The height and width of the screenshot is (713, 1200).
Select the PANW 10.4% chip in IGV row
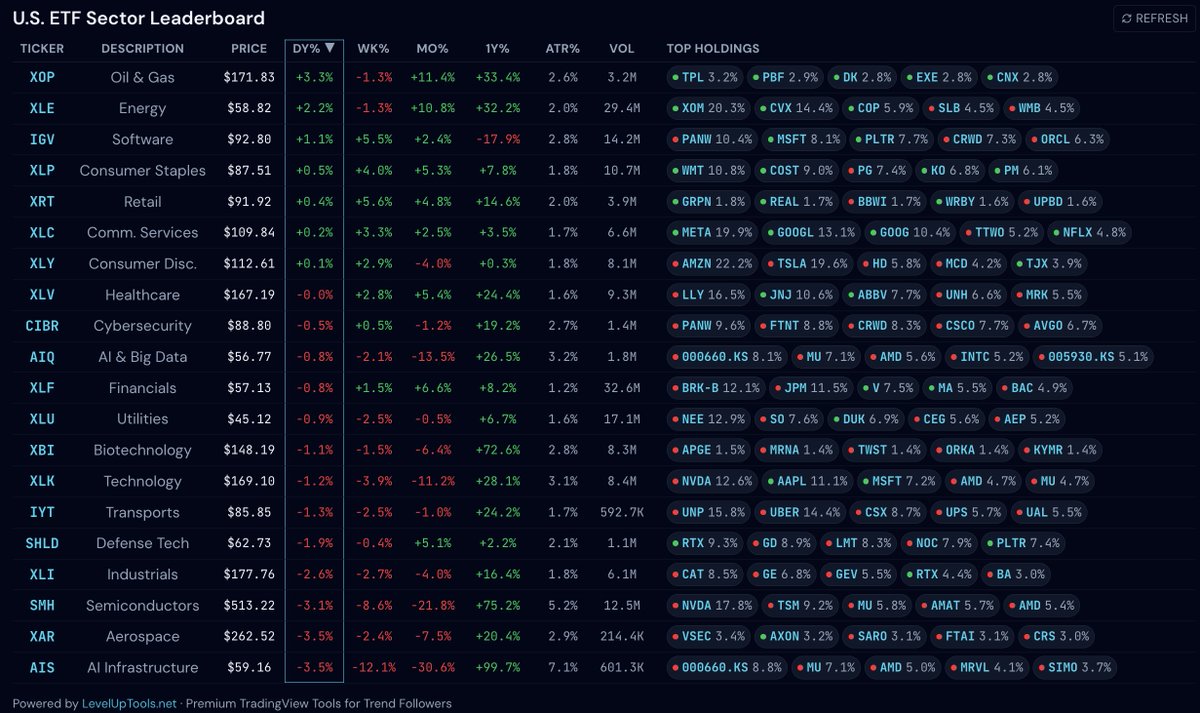click(x=714, y=139)
